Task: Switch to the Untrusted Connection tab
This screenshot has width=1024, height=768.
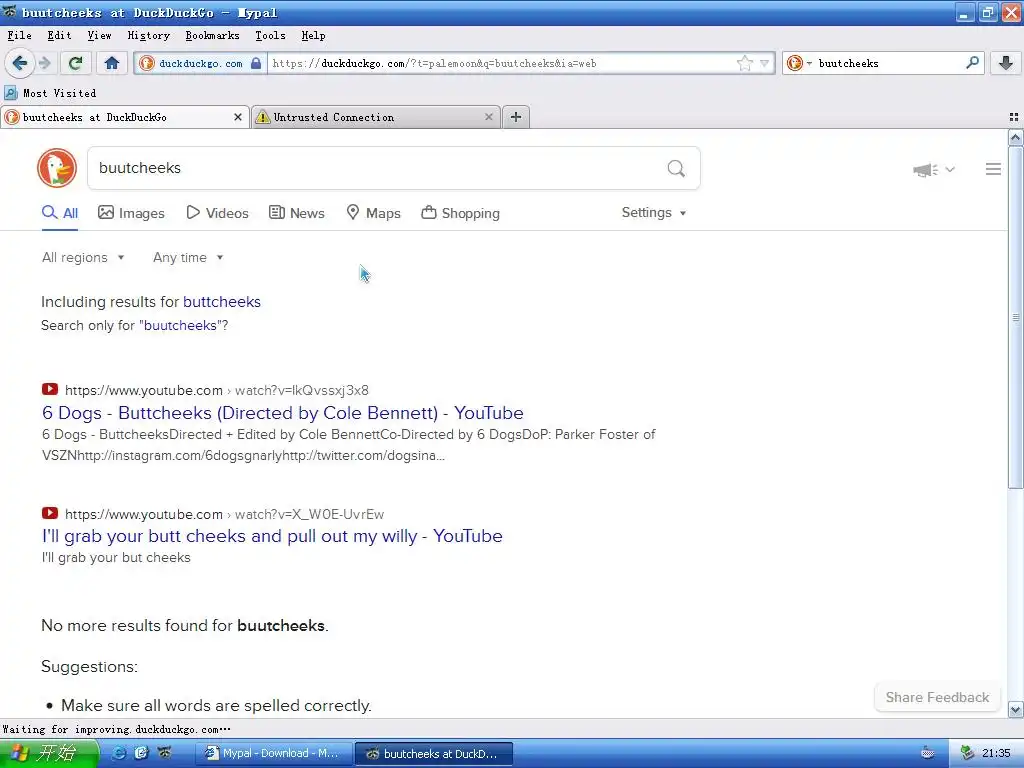Action: click(x=376, y=117)
